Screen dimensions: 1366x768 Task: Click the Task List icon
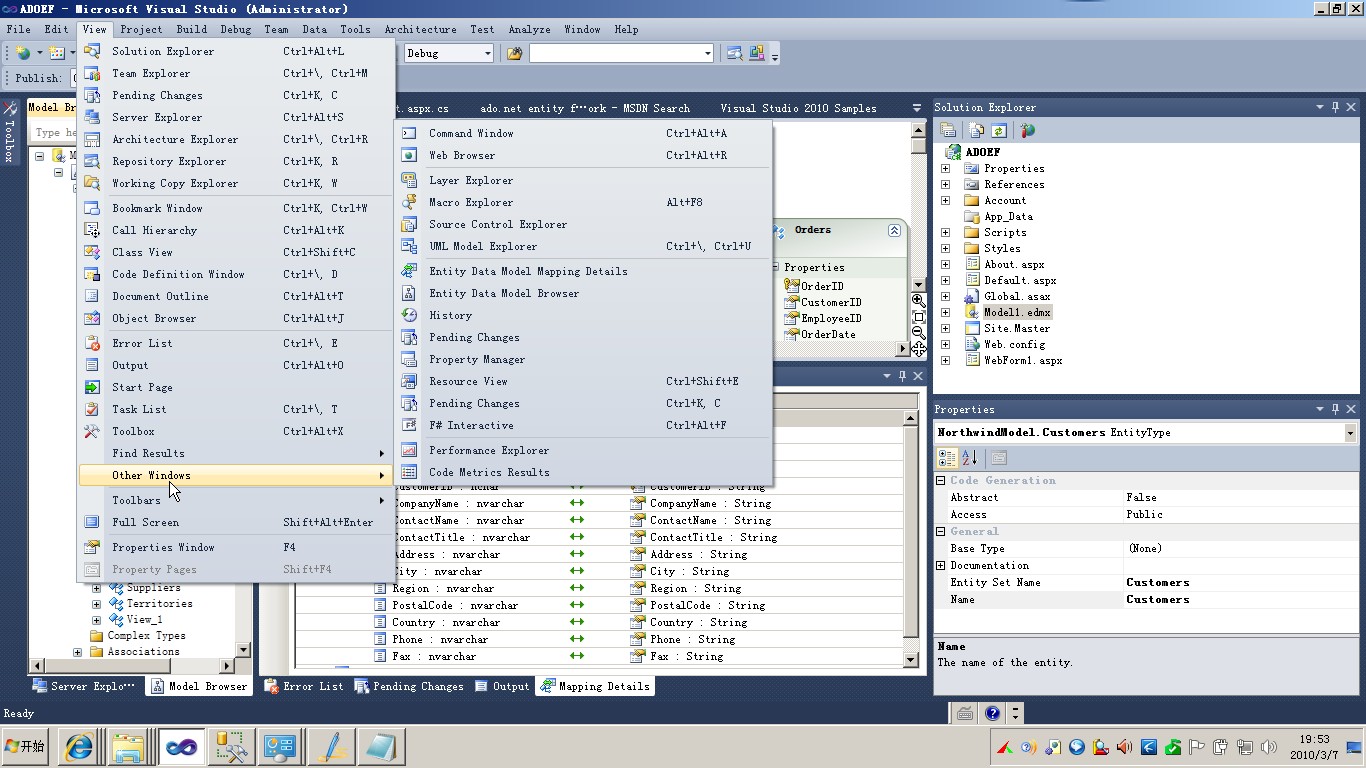(x=92, y=409)
